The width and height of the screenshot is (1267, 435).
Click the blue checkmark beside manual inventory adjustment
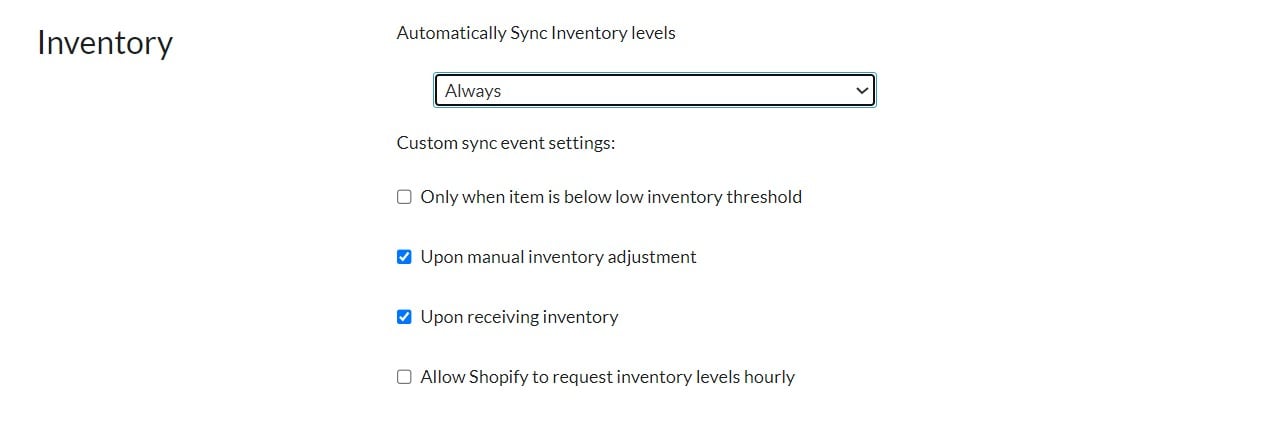tap(404, 257)
